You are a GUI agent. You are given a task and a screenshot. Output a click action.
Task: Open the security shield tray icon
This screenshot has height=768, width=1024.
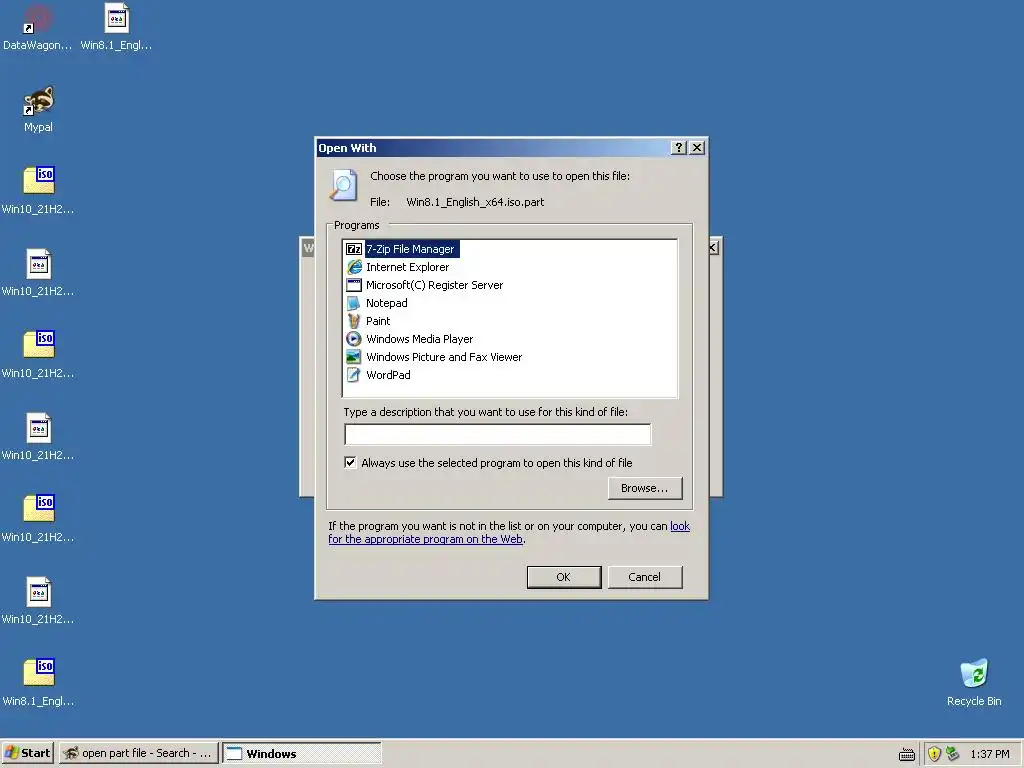tap(934, 754)
